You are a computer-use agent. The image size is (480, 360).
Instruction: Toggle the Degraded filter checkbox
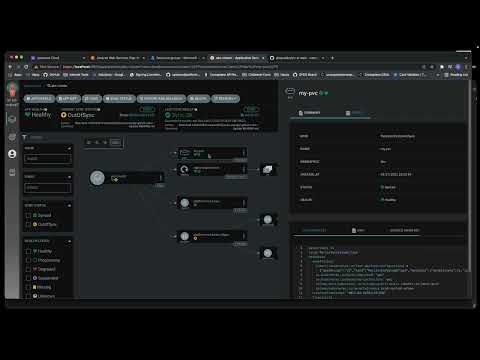[x=28, y=269]
